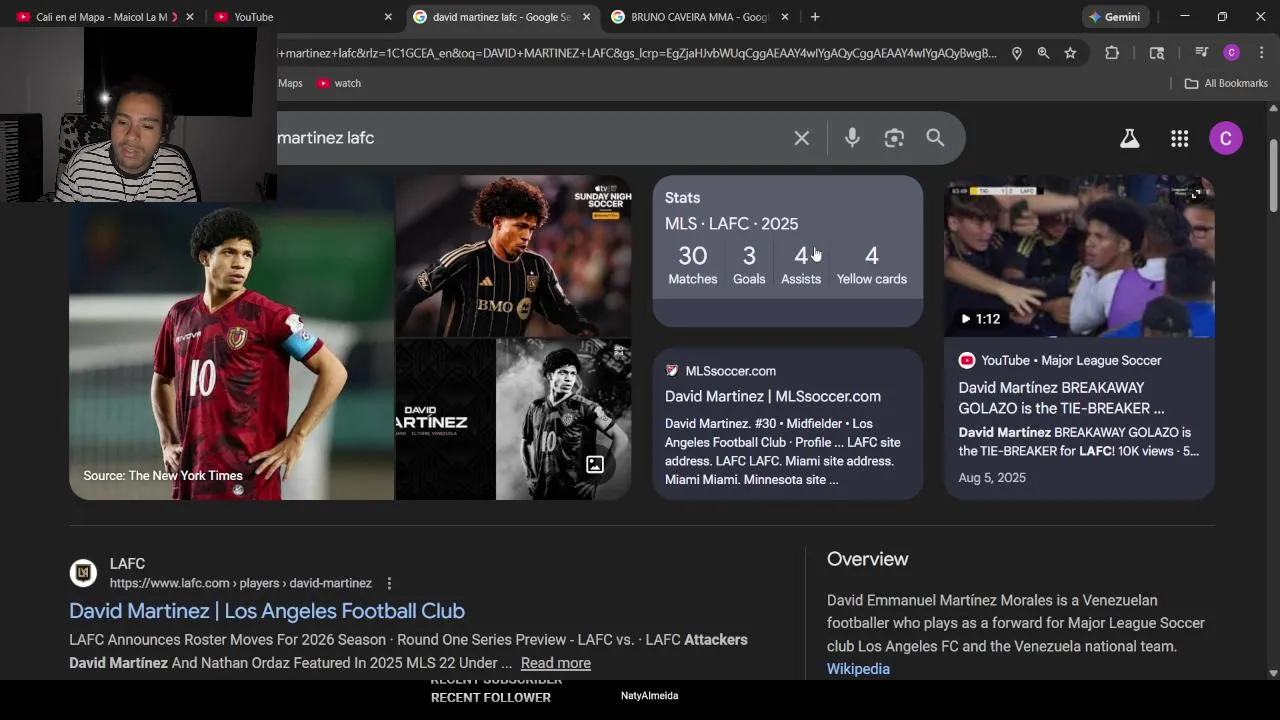The height and width of the screenshot is (720, 1280).
Task: Open David Martinez BREAKAWAY GOLAZO video title
Action: (1061, 398)
